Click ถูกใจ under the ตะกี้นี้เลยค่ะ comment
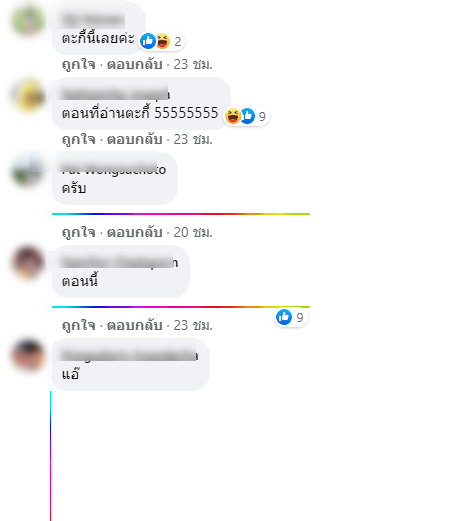Image resolution: width=462 pixels, height=521 pixels. tap(79, 64)
